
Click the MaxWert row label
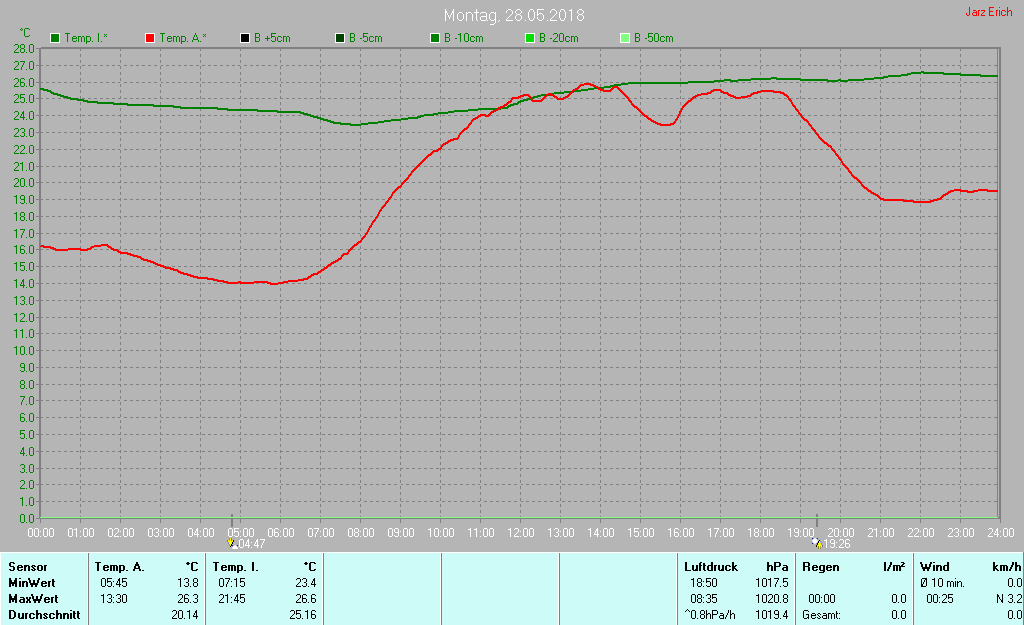(x=33, y=598)
